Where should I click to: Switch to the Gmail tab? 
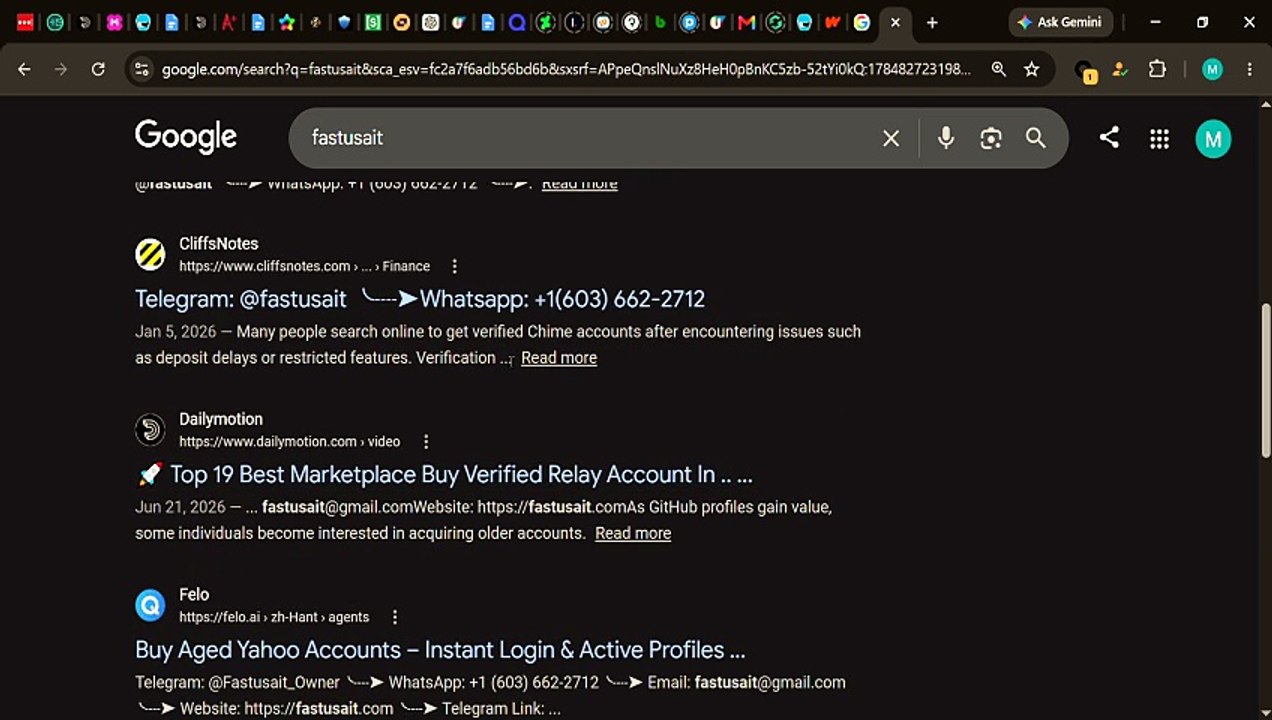pos(746,22)
